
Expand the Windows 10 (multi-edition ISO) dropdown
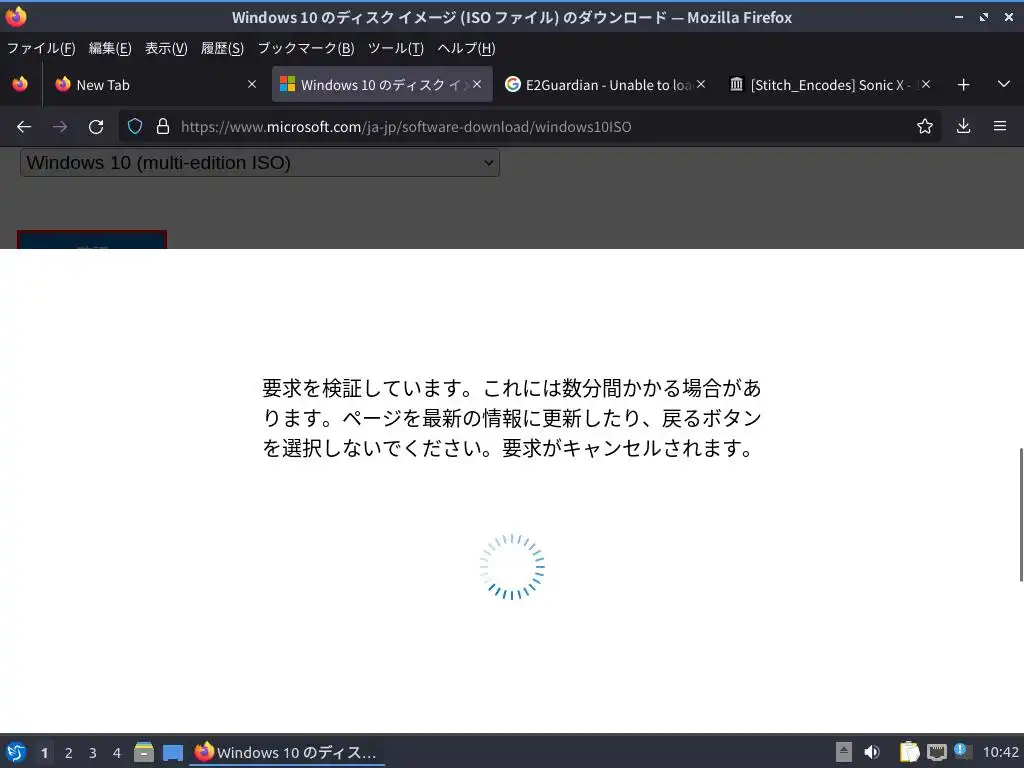pos(260,163)
